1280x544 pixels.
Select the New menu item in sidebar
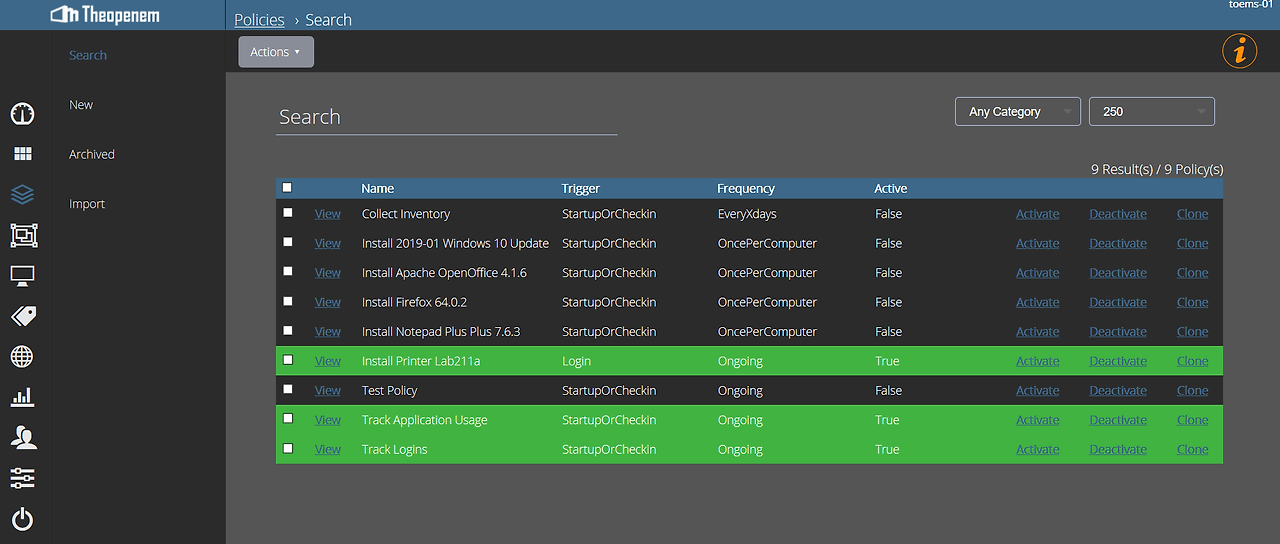[81, 104]
